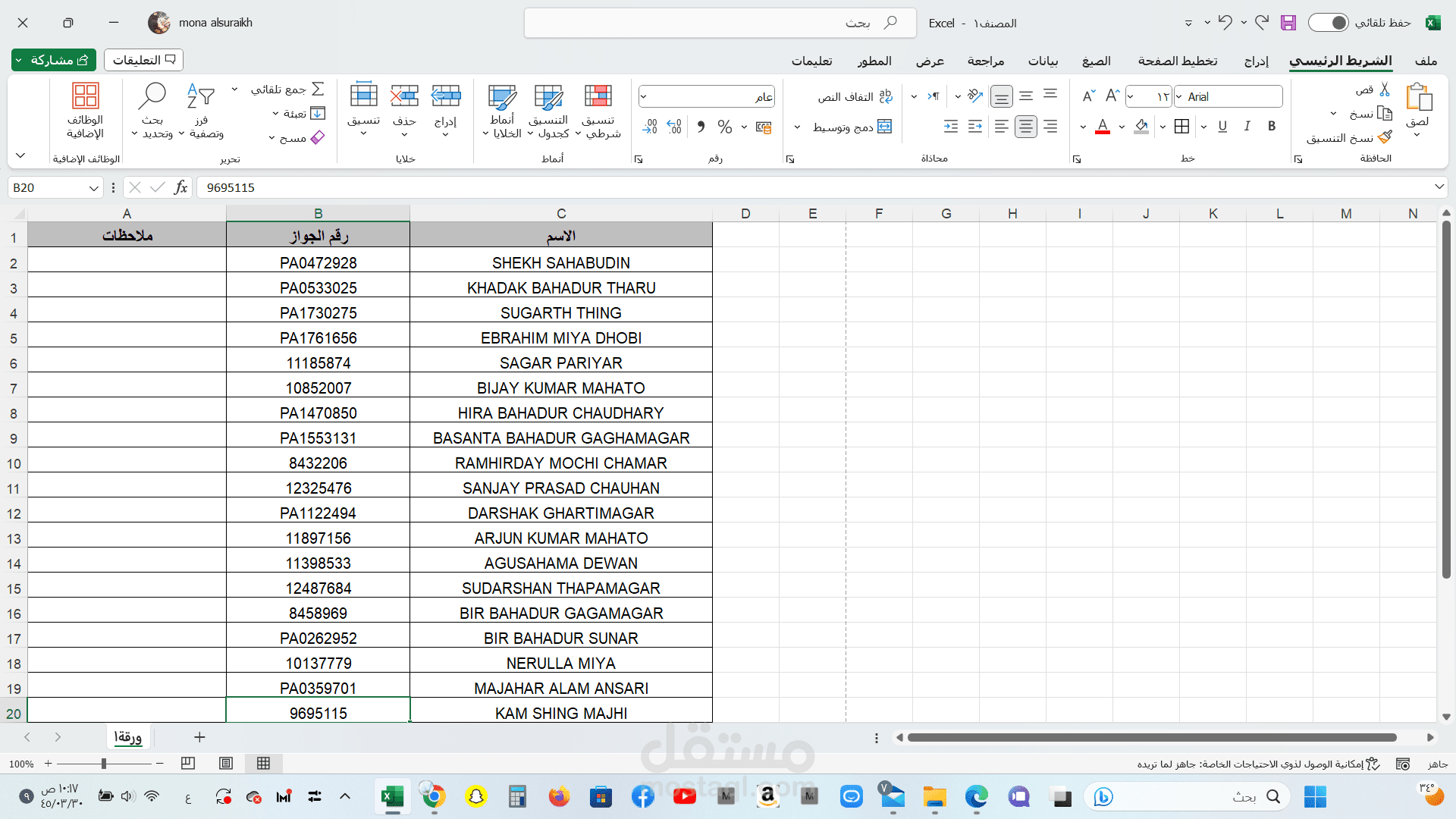Image resolution: width=1456 pixels, height=819 pixels.
Task: Click the Paste clipboard icon
Action: tap(1418, 97)
